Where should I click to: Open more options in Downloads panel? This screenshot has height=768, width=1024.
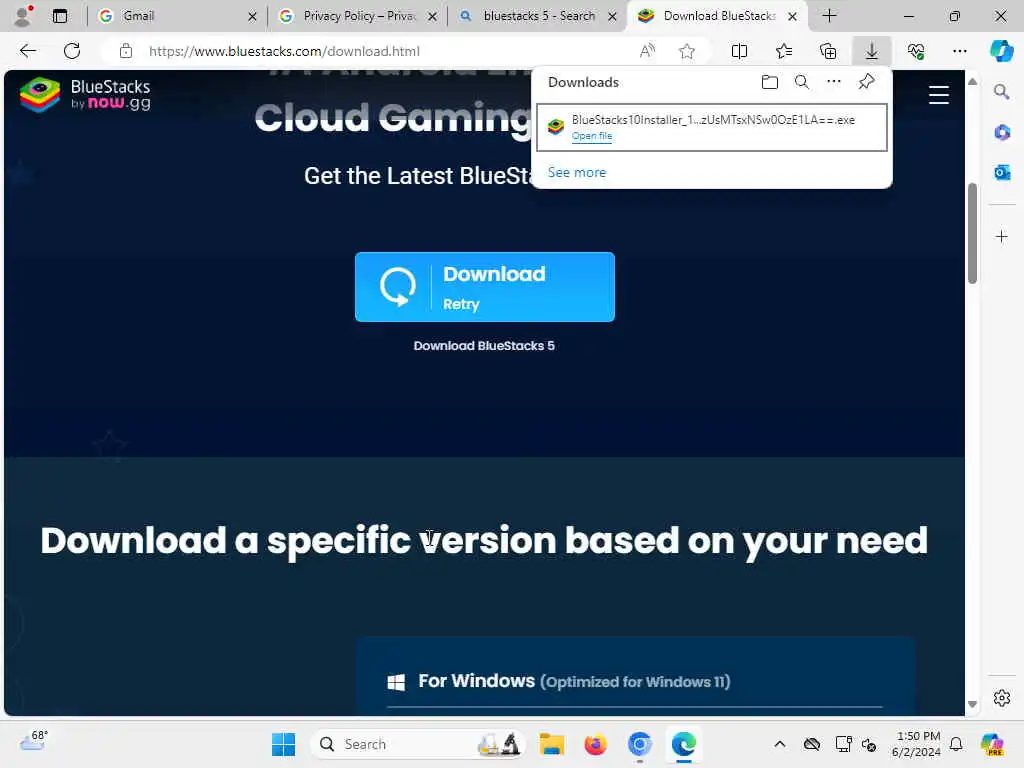point(834,82)
